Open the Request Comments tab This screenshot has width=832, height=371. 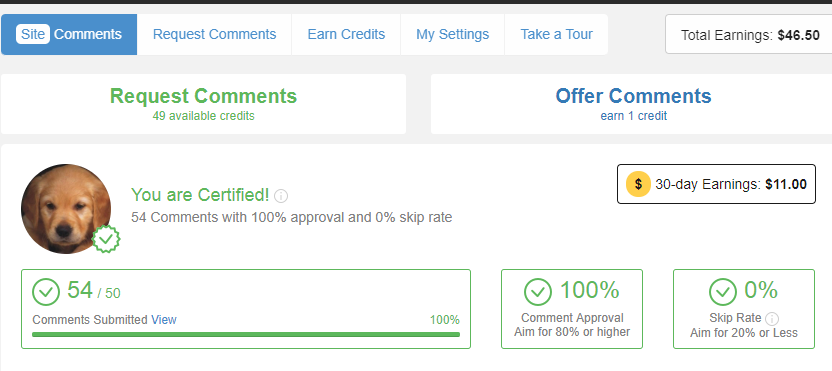(x=214, y=34)
